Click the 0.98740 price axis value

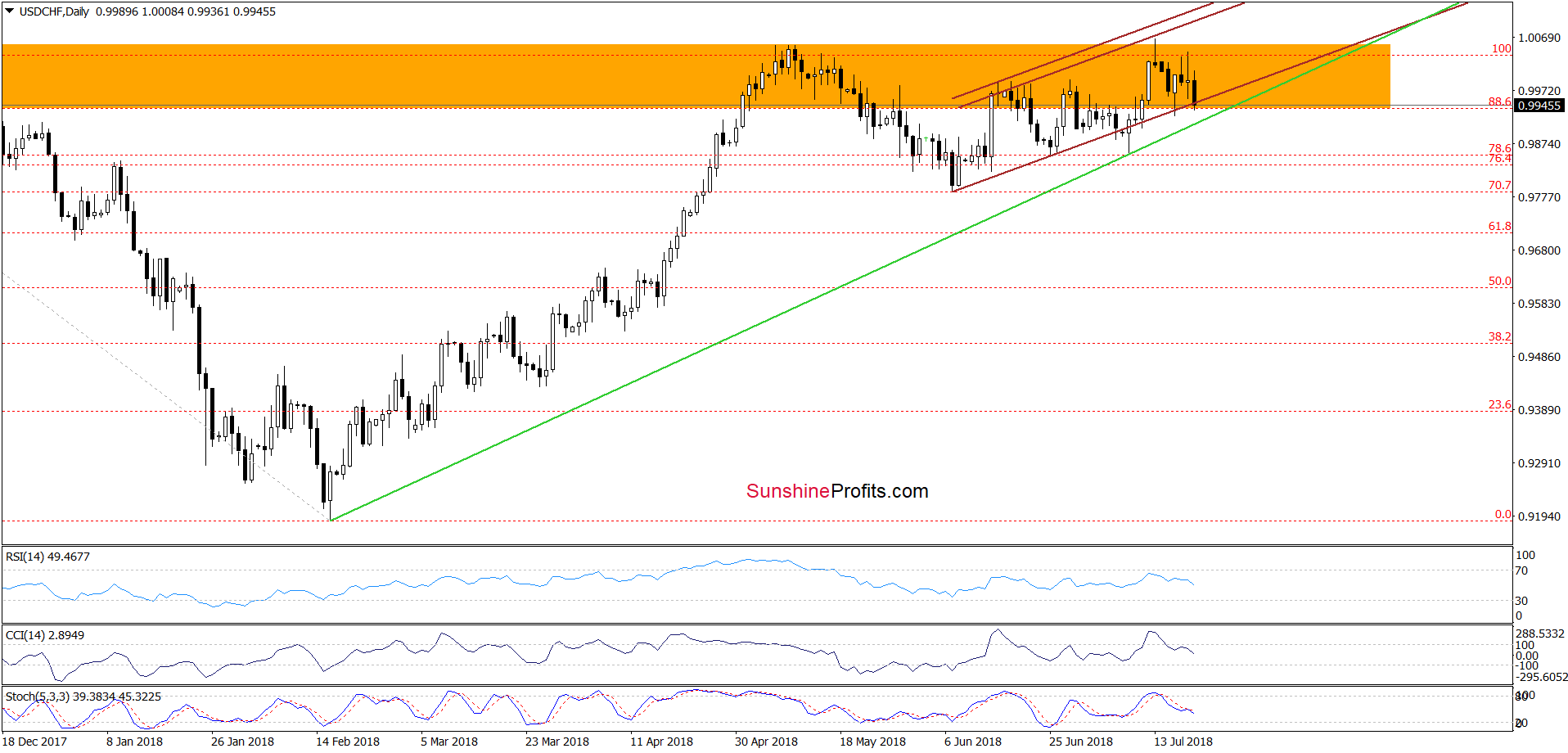coord(1539,144)
